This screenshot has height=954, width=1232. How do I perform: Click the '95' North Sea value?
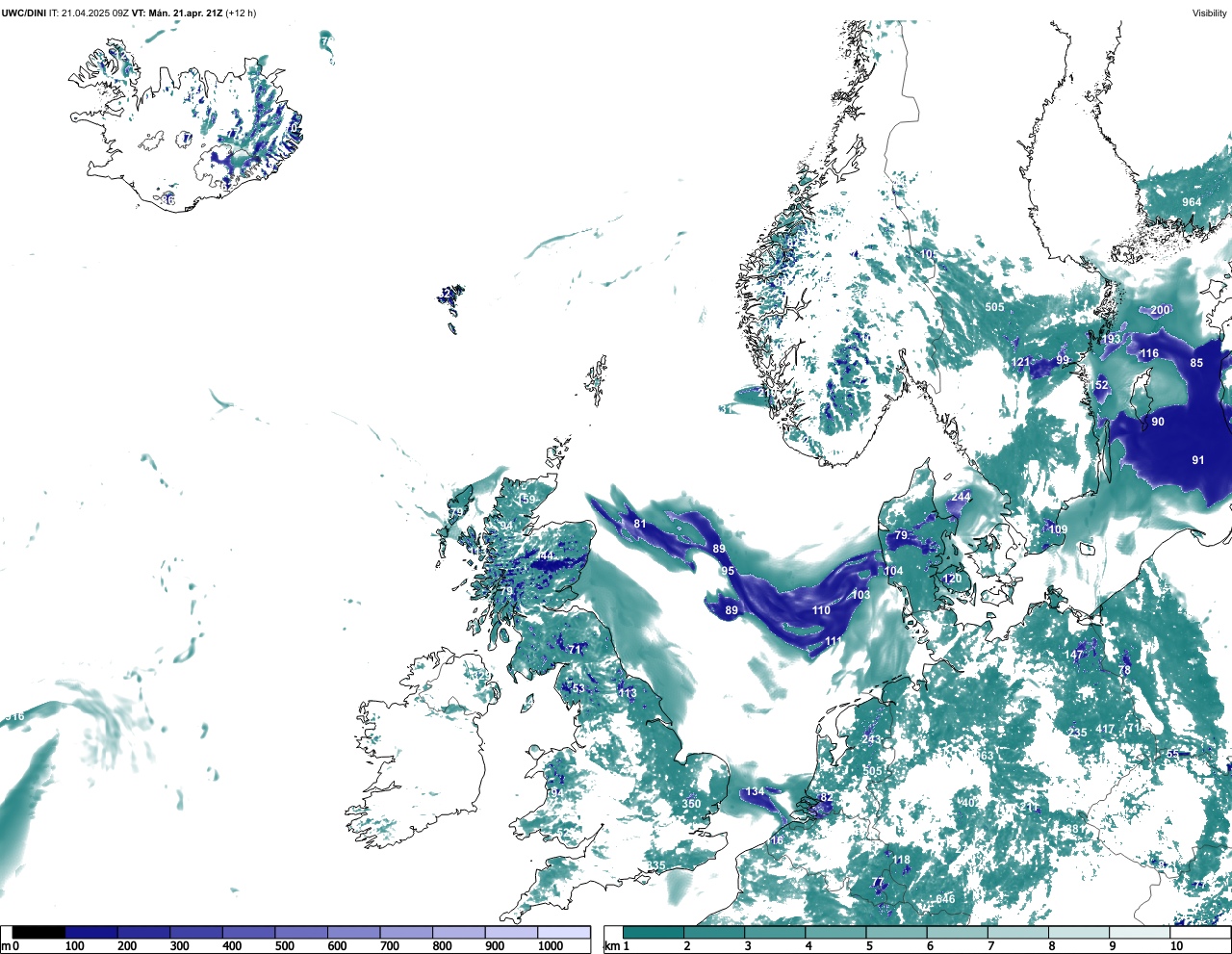click(728, 571)
